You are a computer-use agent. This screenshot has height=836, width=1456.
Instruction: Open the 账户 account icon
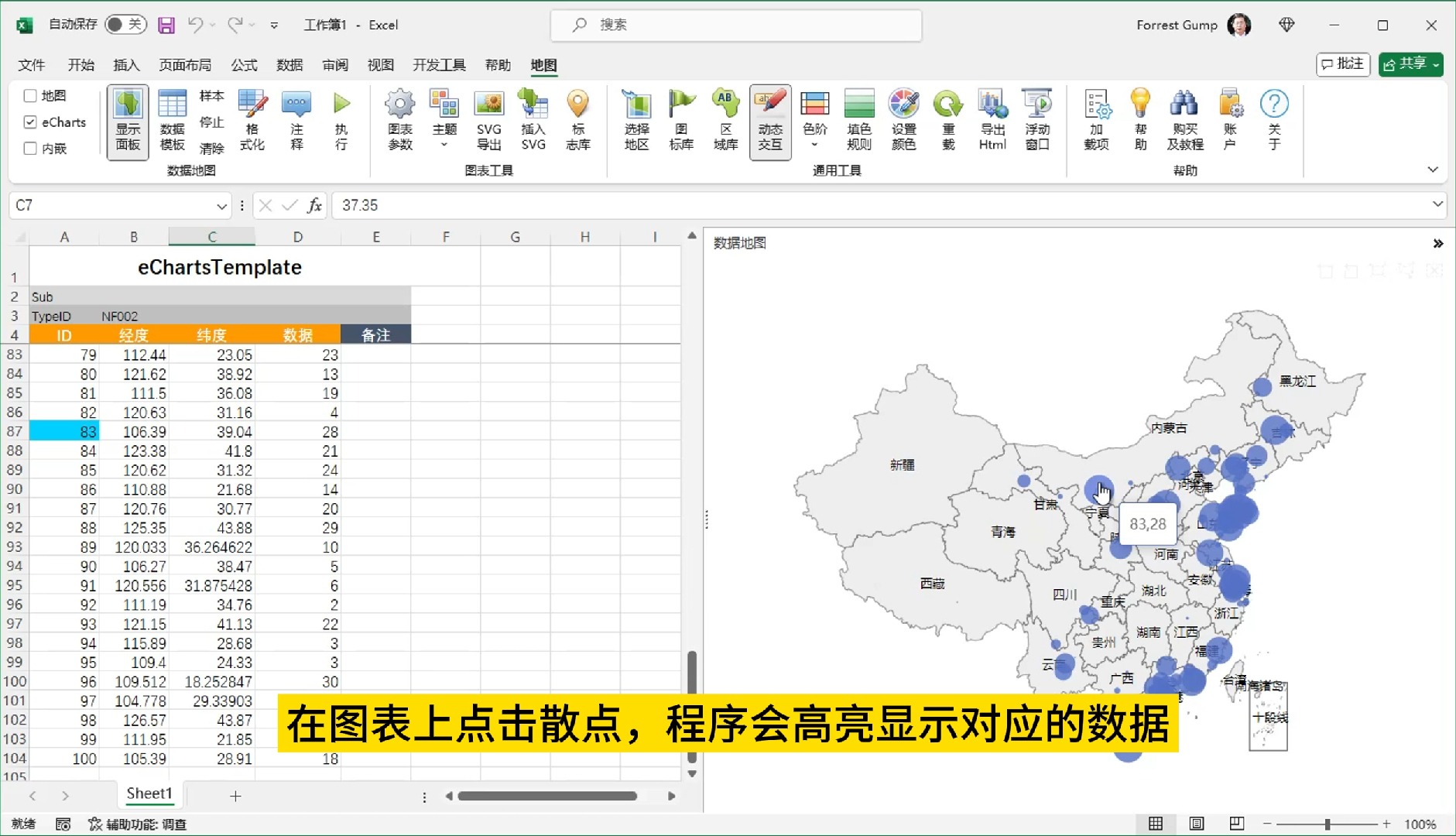coord(1230,122)
